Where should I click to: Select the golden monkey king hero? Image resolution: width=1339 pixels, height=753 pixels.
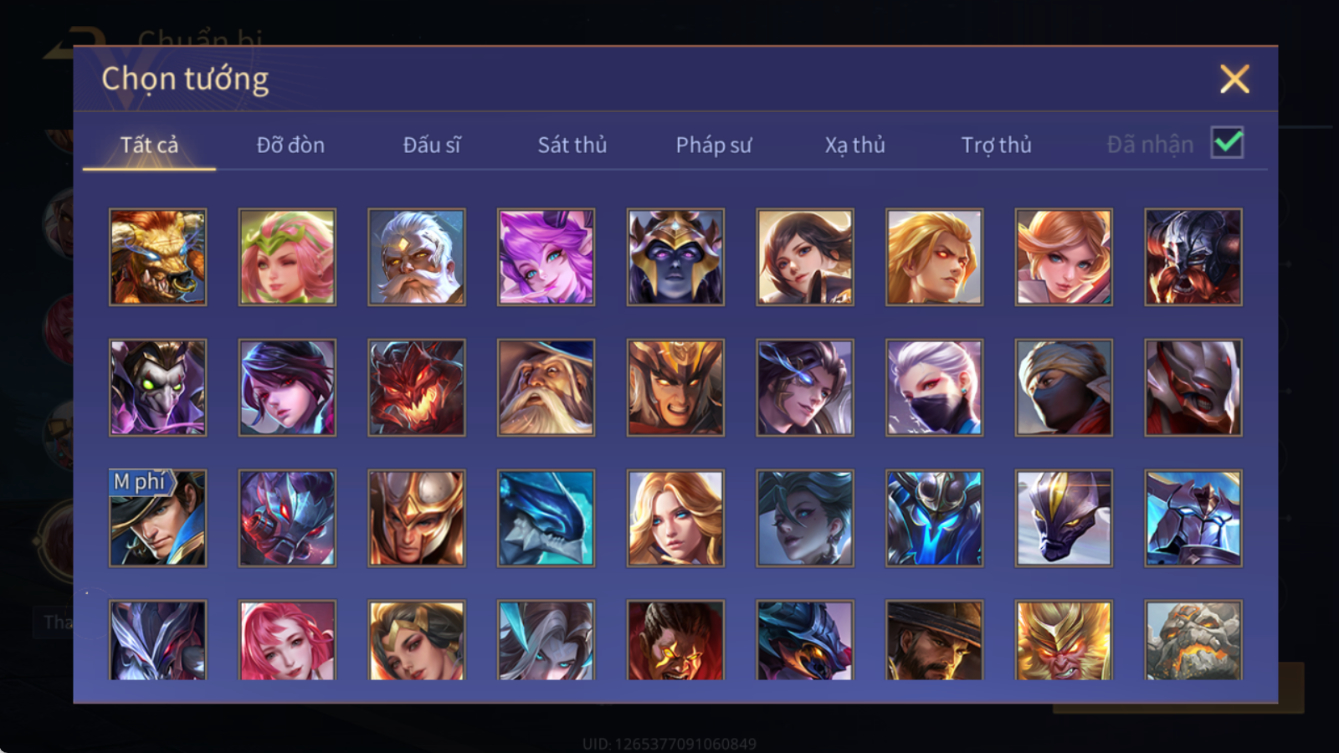point(1064,640)
